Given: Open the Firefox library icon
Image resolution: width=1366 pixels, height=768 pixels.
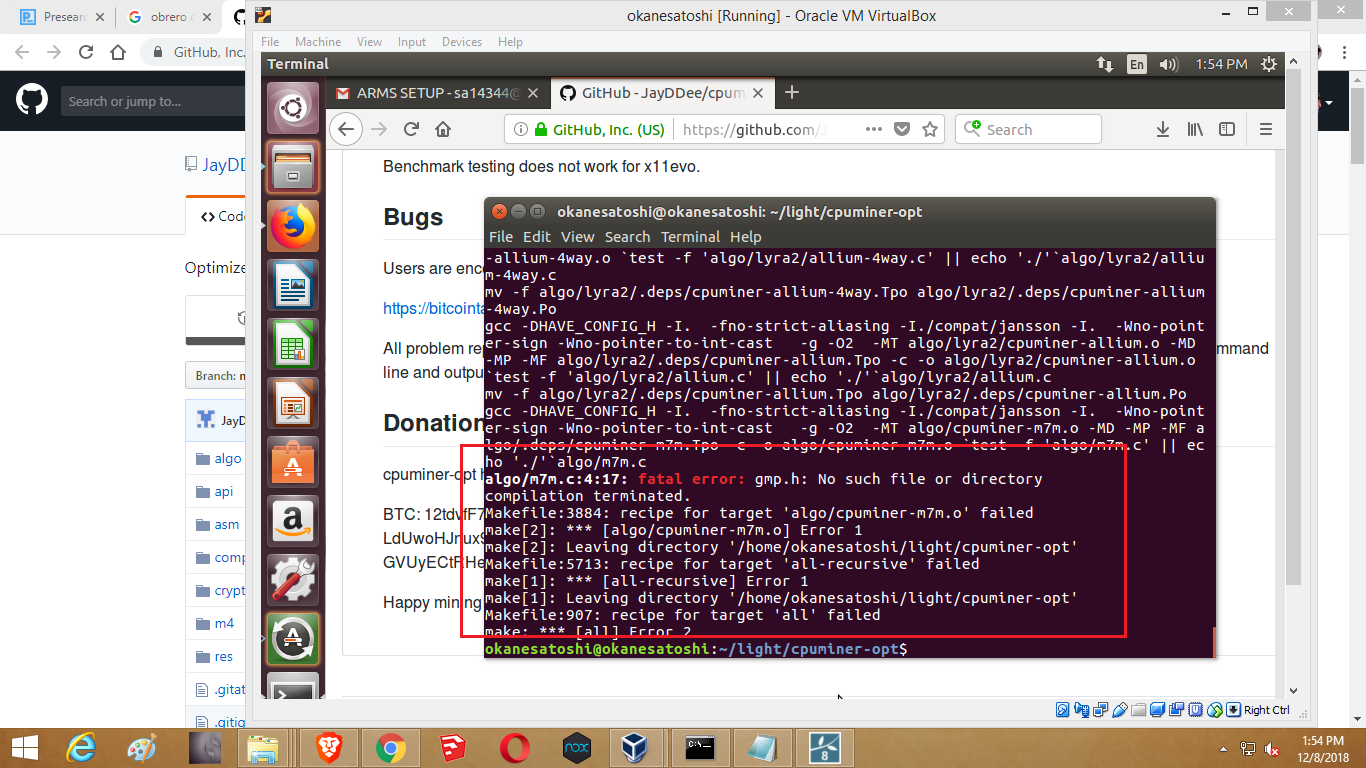Looking at the screenshot, I should click(1195, 129).
